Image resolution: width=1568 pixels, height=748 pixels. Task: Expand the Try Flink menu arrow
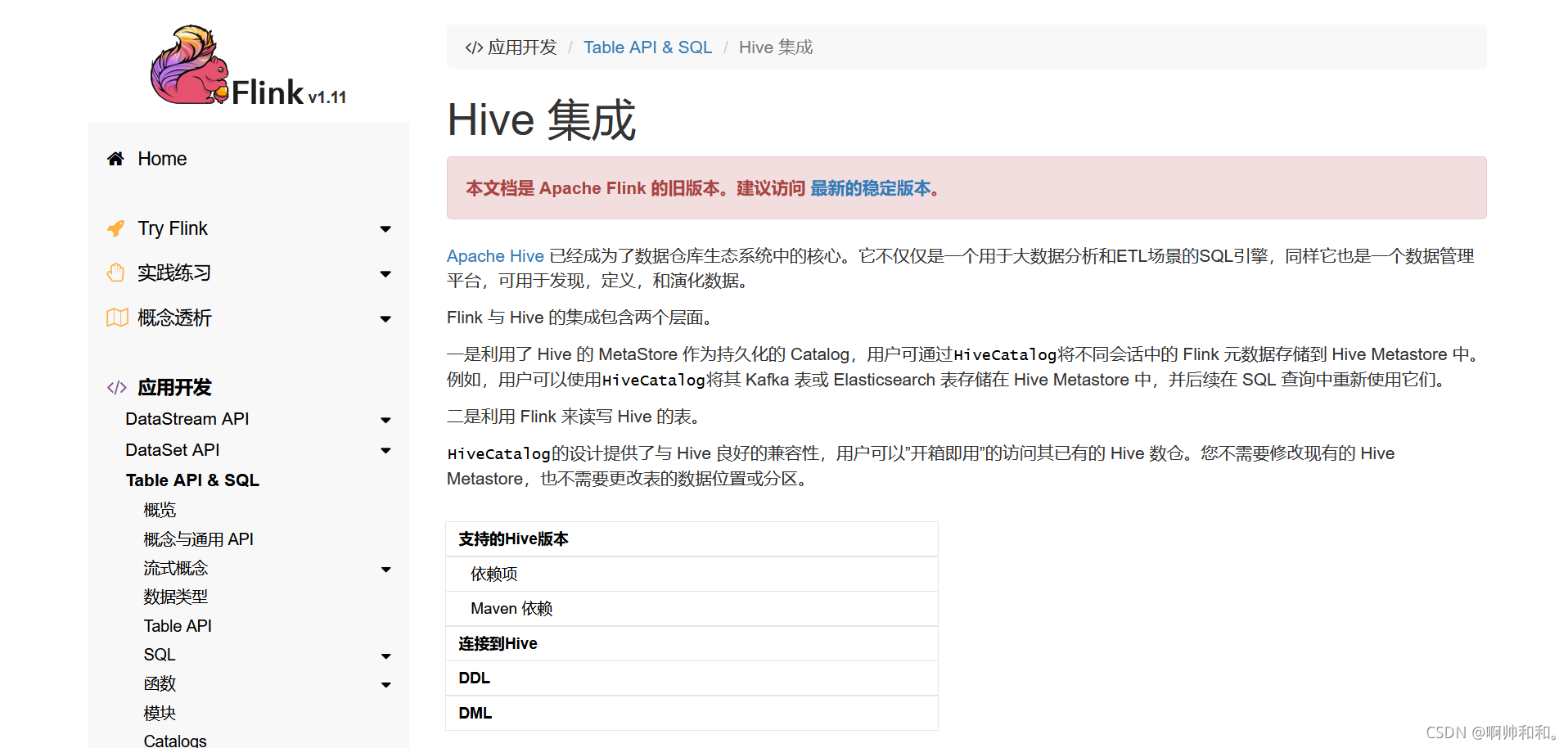pos(385,229)
